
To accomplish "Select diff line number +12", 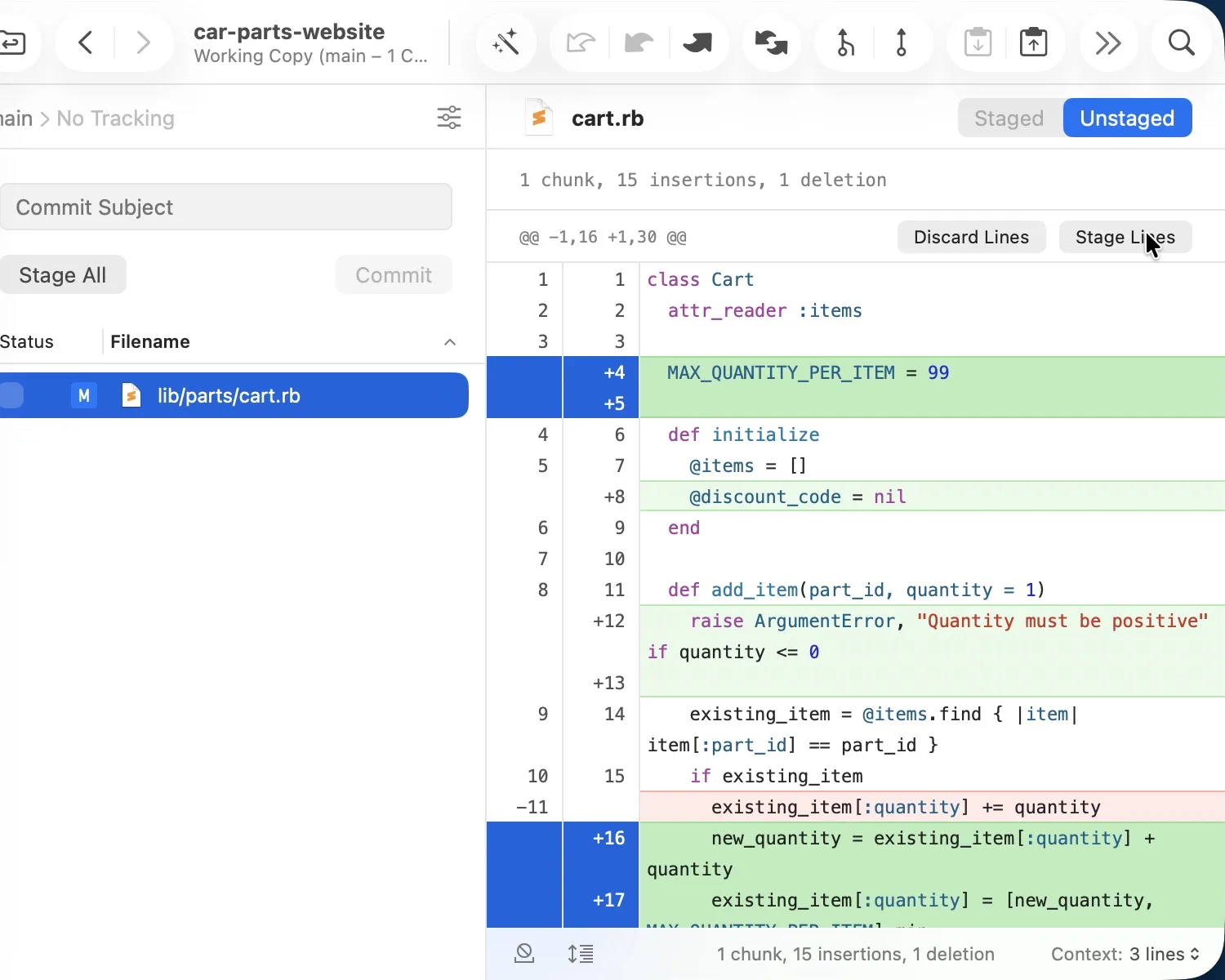I will coord(609,621).
